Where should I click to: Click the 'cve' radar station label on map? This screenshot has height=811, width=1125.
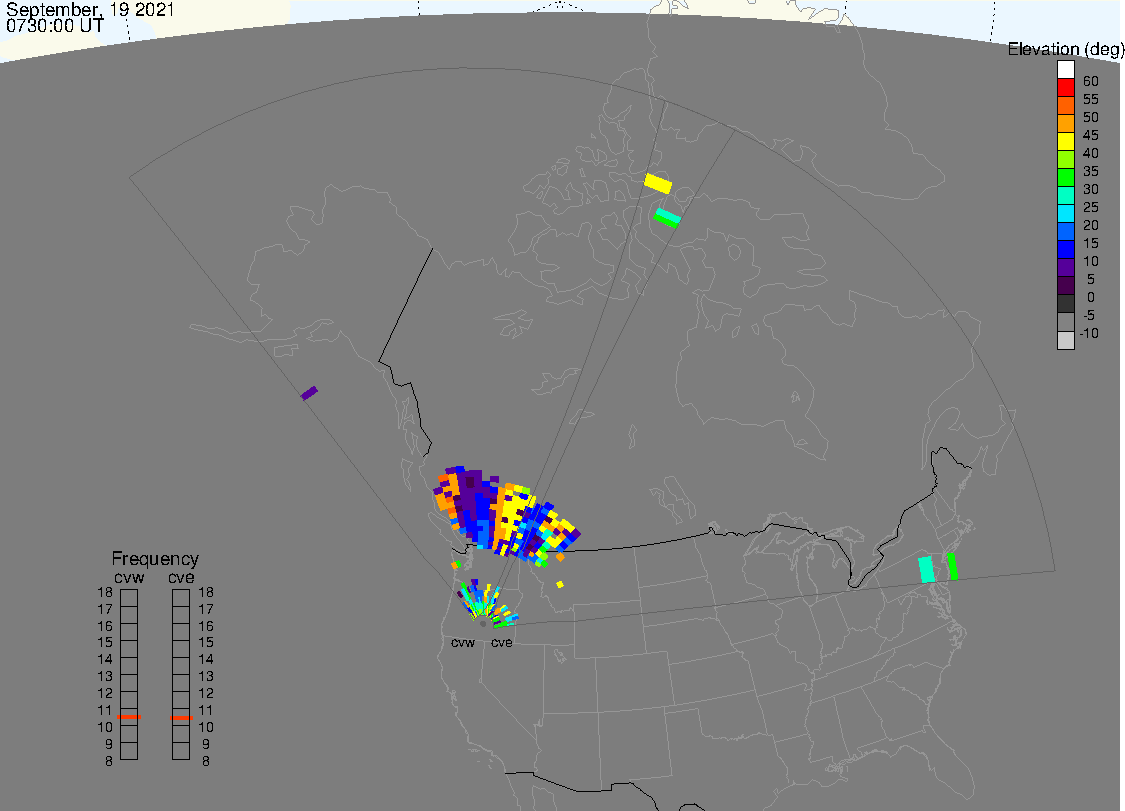click(x=502, y=642)
